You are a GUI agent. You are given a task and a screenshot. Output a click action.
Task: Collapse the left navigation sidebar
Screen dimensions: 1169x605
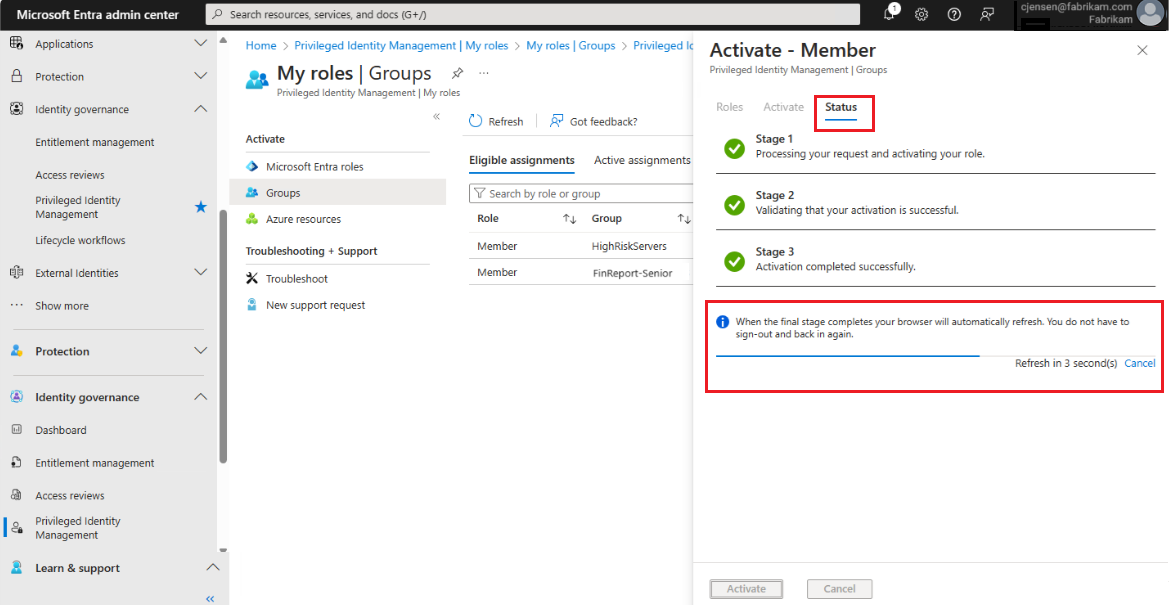pyautogui.click(x=210, y=598)
